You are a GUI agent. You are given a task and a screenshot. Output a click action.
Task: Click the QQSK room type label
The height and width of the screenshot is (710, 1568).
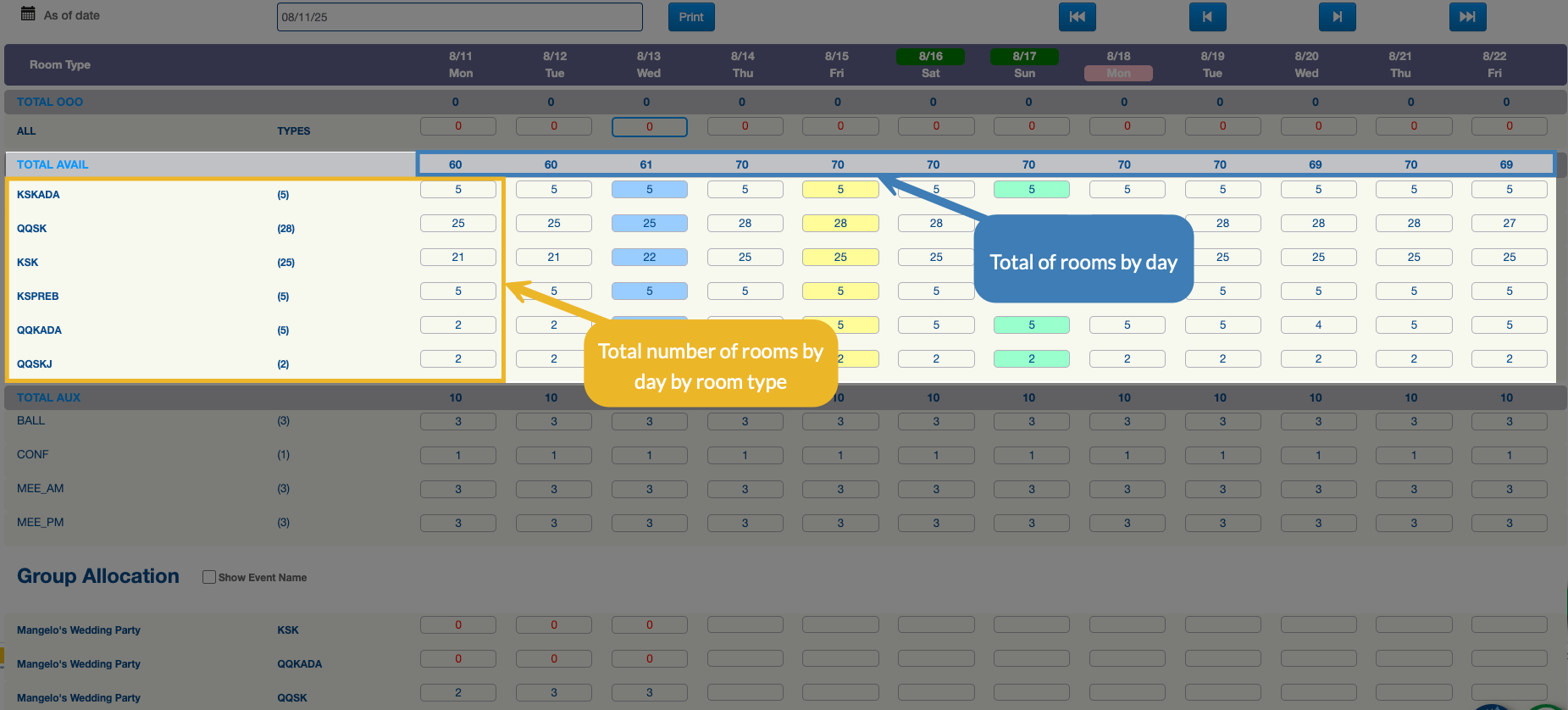coord(32,229)
